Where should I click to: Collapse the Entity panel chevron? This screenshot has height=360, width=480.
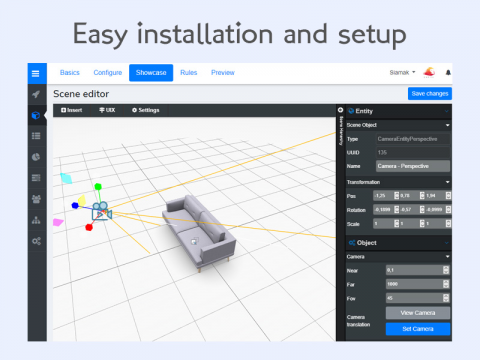447,111
